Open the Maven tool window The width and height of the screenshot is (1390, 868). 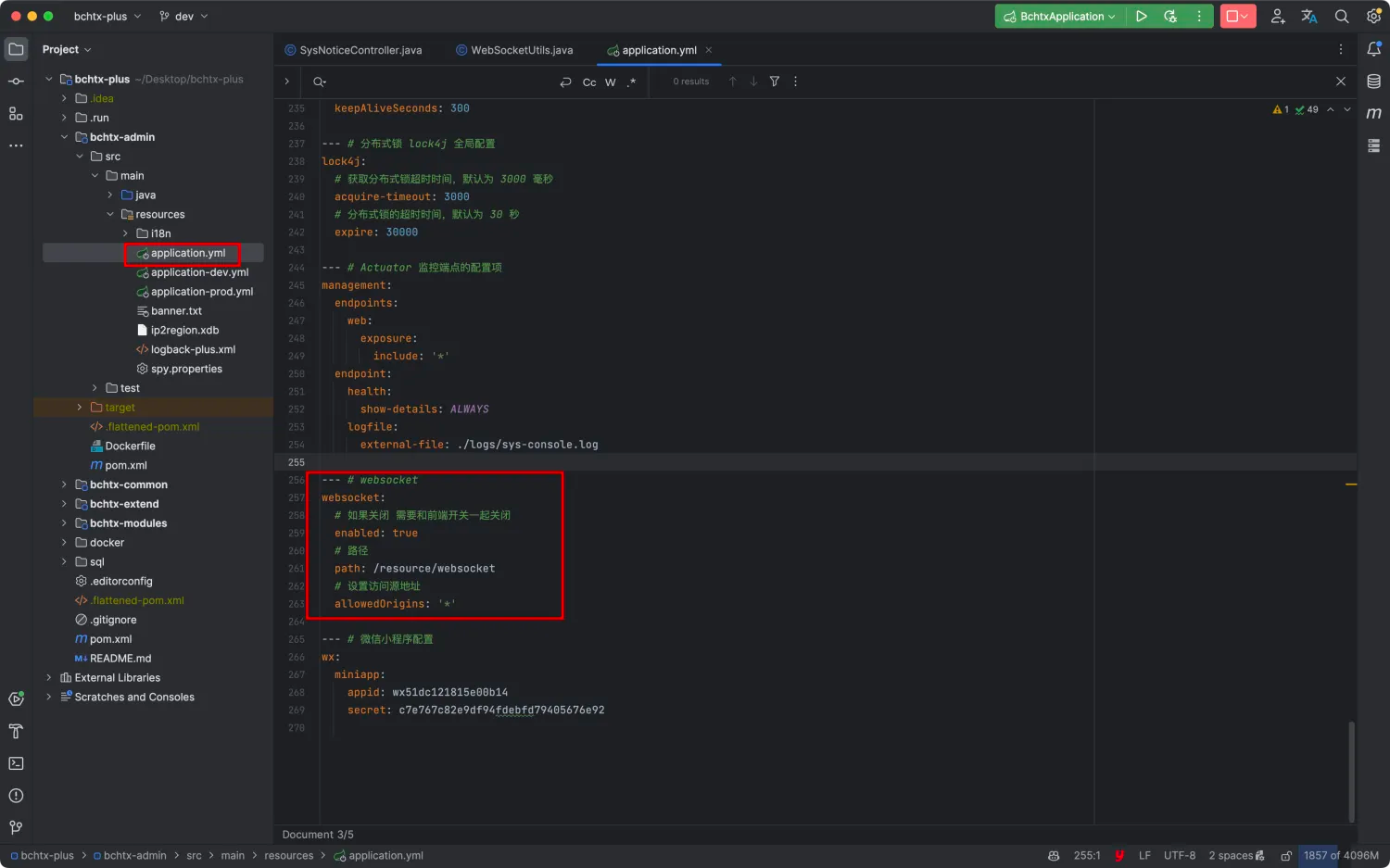(1374, 112)
